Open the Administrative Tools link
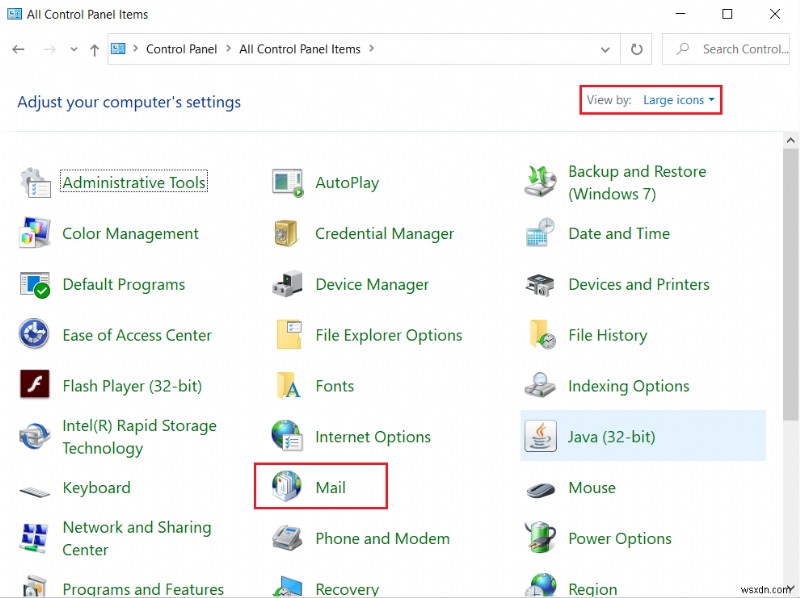Screen dimensions: 800x598 point(133,182)
